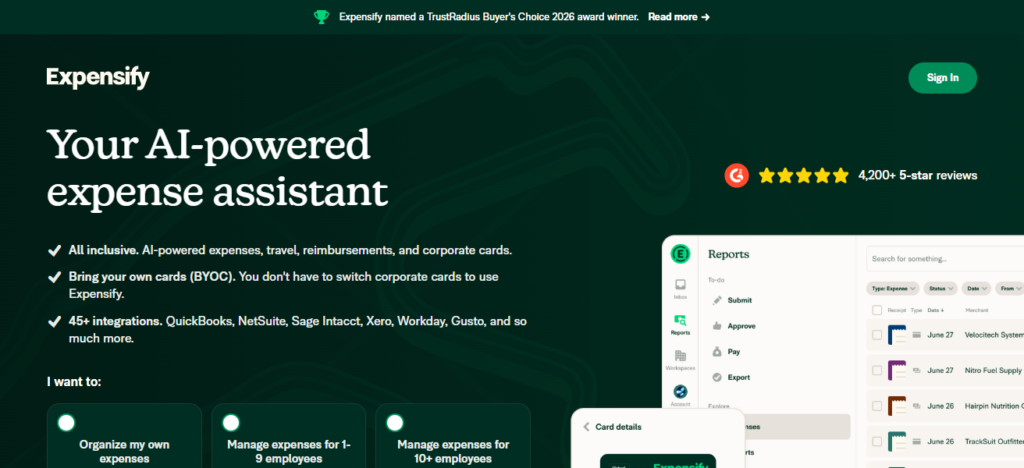This screenshot has height=468, width=1024.
Task: Follow the Read more link in banner
Action: [679, 17]
